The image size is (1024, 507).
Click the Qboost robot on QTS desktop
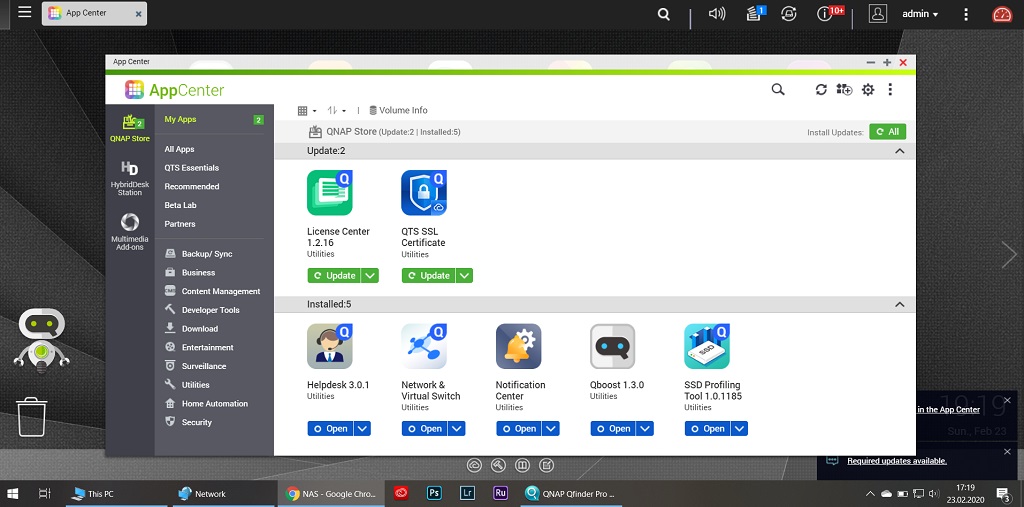[x=42, y=340]
